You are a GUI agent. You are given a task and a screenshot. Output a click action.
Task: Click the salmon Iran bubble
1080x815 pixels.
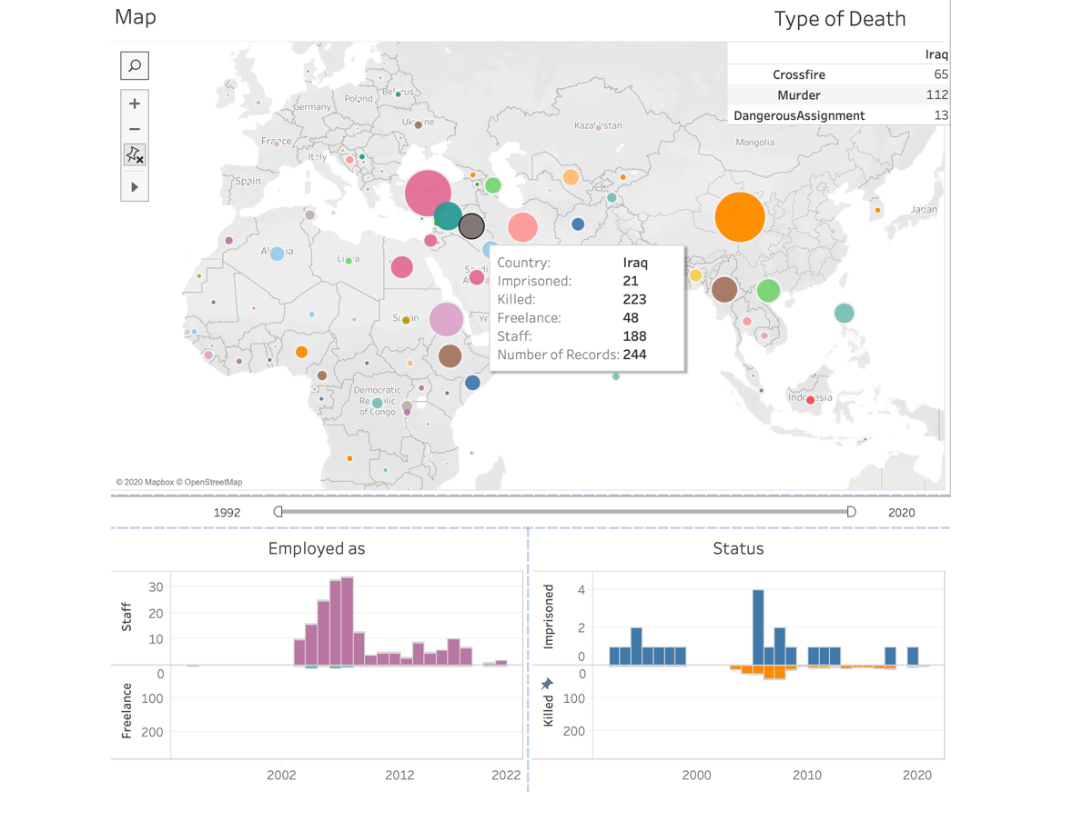pos(523,227)
